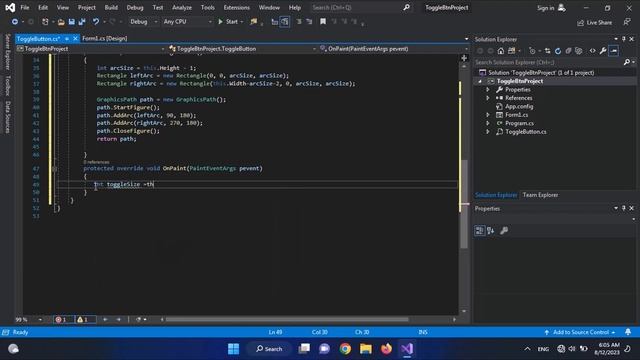Image resolution: width=640 pixels, height=360 pixels.
Task: Click the Property Pages wrench in Properties panel
Action: tap(504, 231)
